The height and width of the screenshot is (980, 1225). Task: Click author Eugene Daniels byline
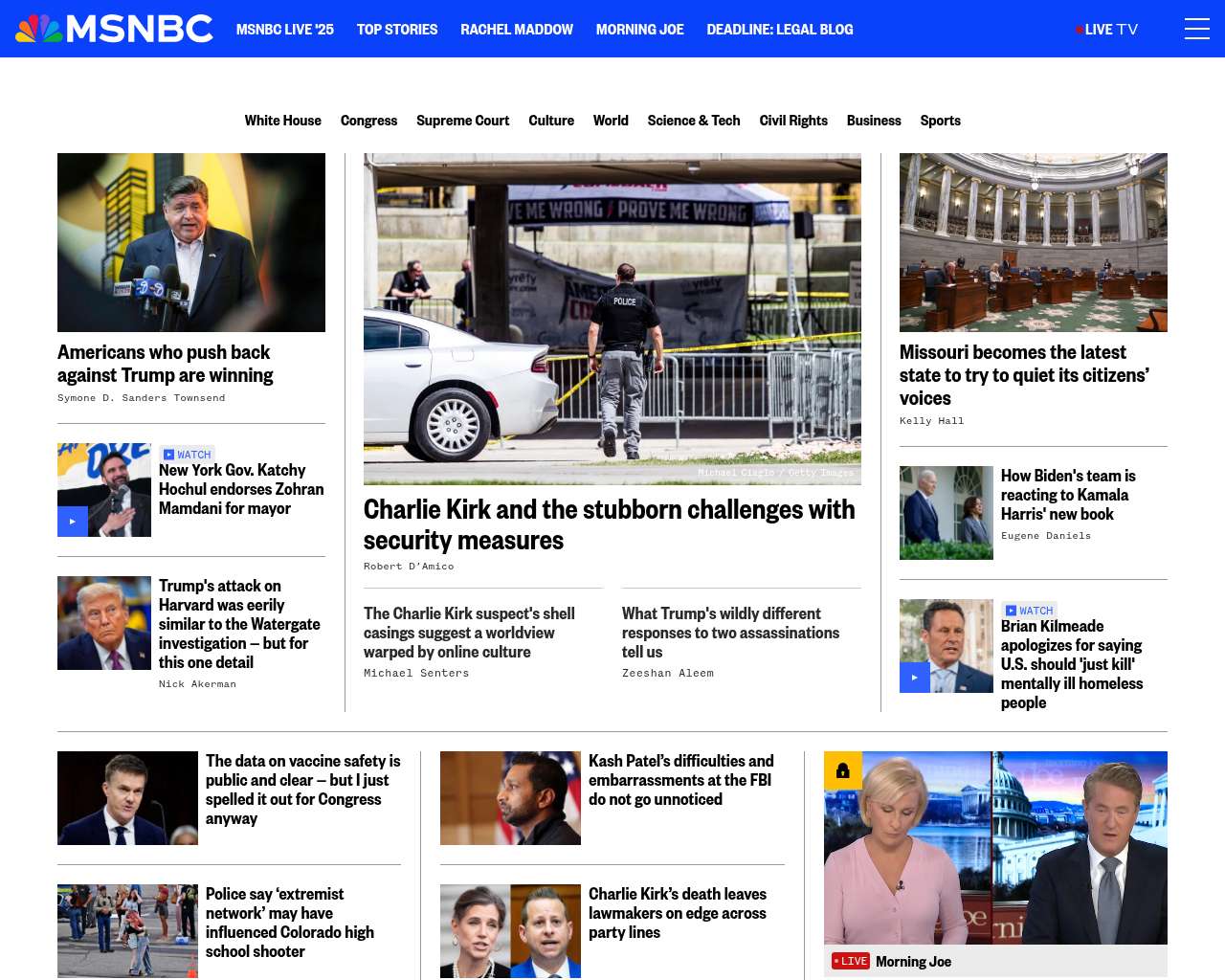coord(1046,536)
